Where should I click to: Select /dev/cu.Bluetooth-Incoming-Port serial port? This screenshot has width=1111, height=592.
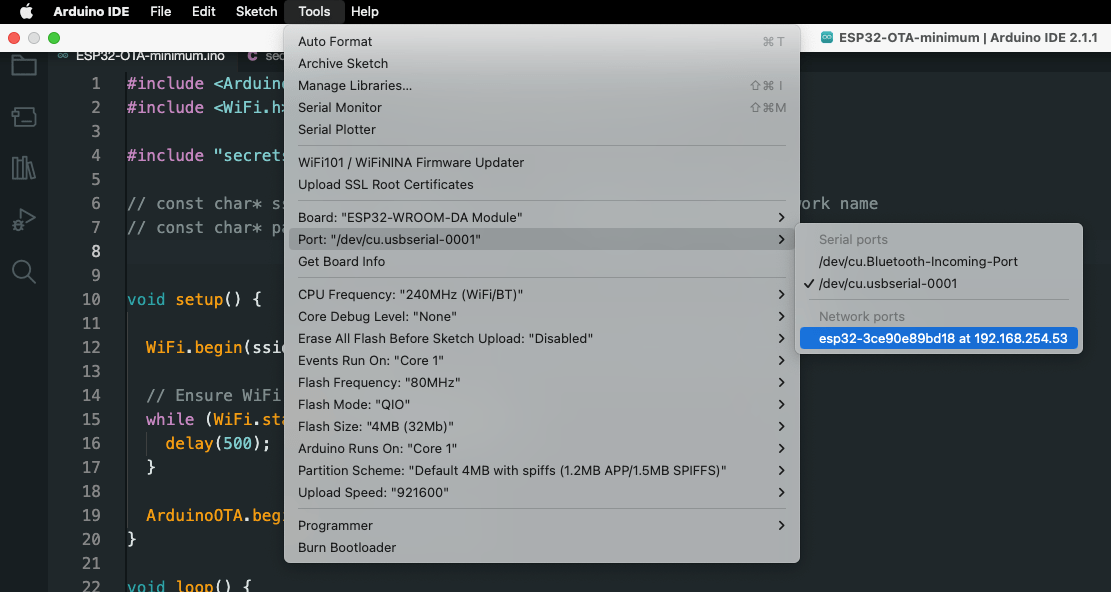tap(939, 261)
